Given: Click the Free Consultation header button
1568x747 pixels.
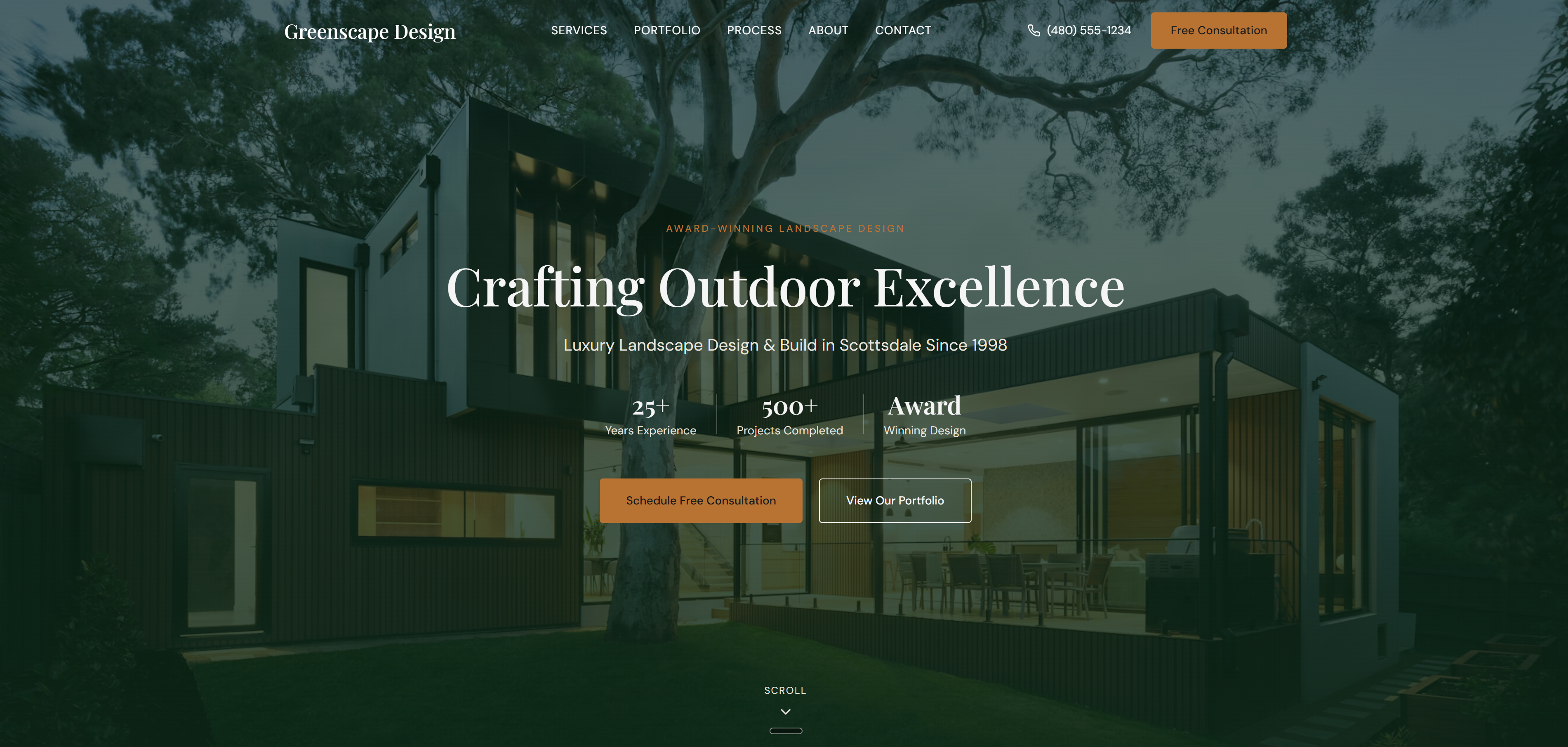Looking at the screenshot, I should pos(1219,30).
